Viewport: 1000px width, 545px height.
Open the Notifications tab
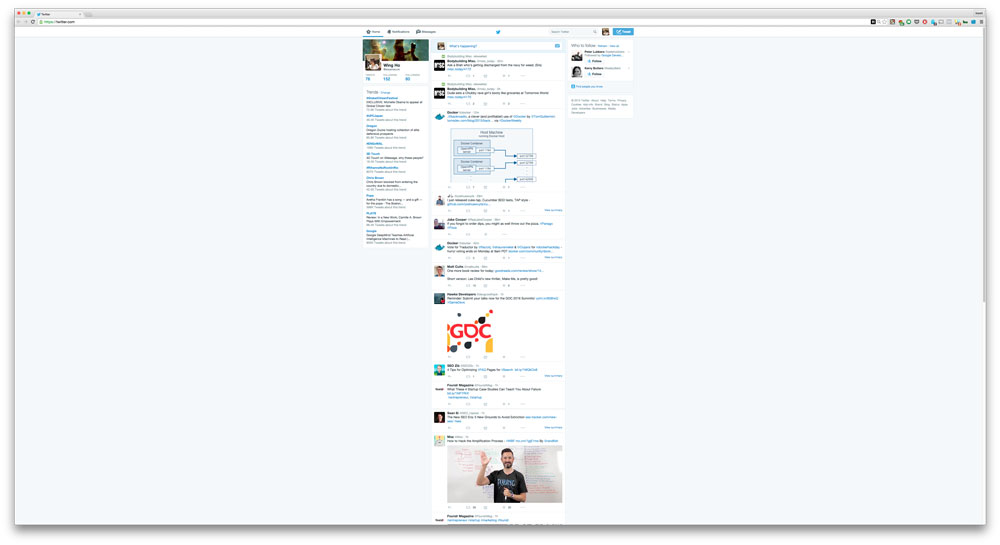(399, 31)
